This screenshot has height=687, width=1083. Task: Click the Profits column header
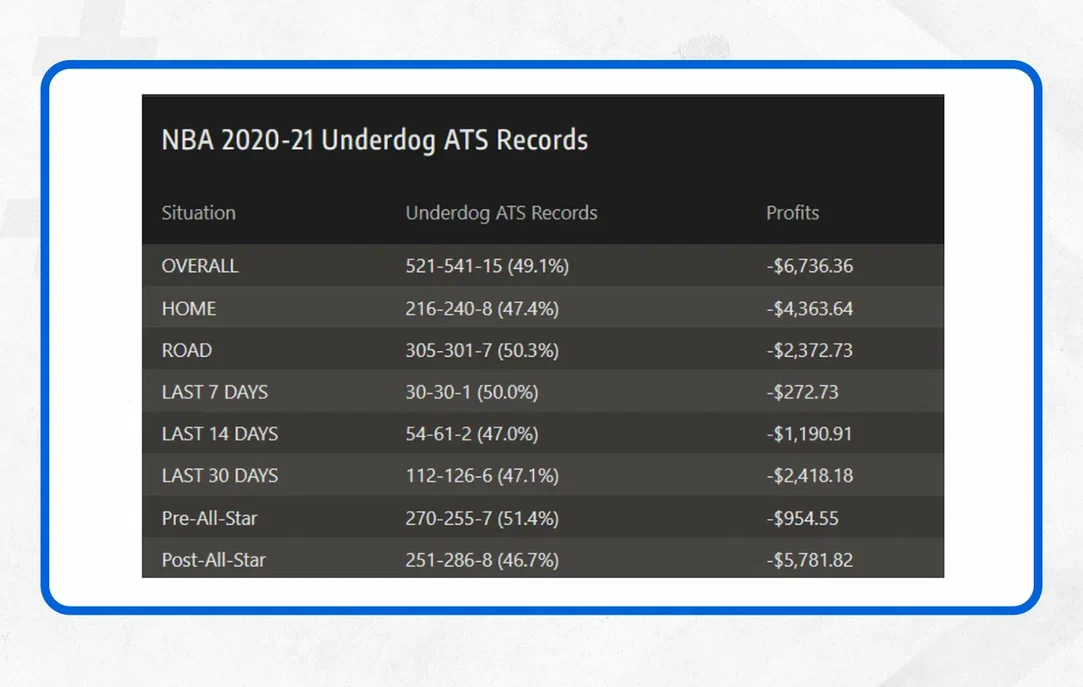792,213
